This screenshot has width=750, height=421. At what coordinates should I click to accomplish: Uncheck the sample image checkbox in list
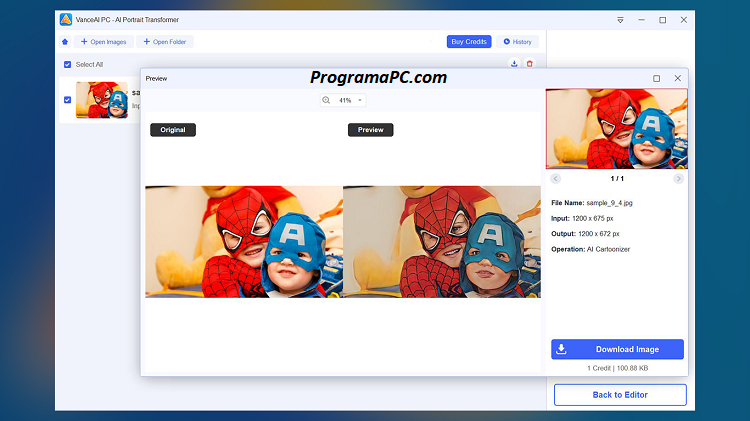click(x=67, y=100)
